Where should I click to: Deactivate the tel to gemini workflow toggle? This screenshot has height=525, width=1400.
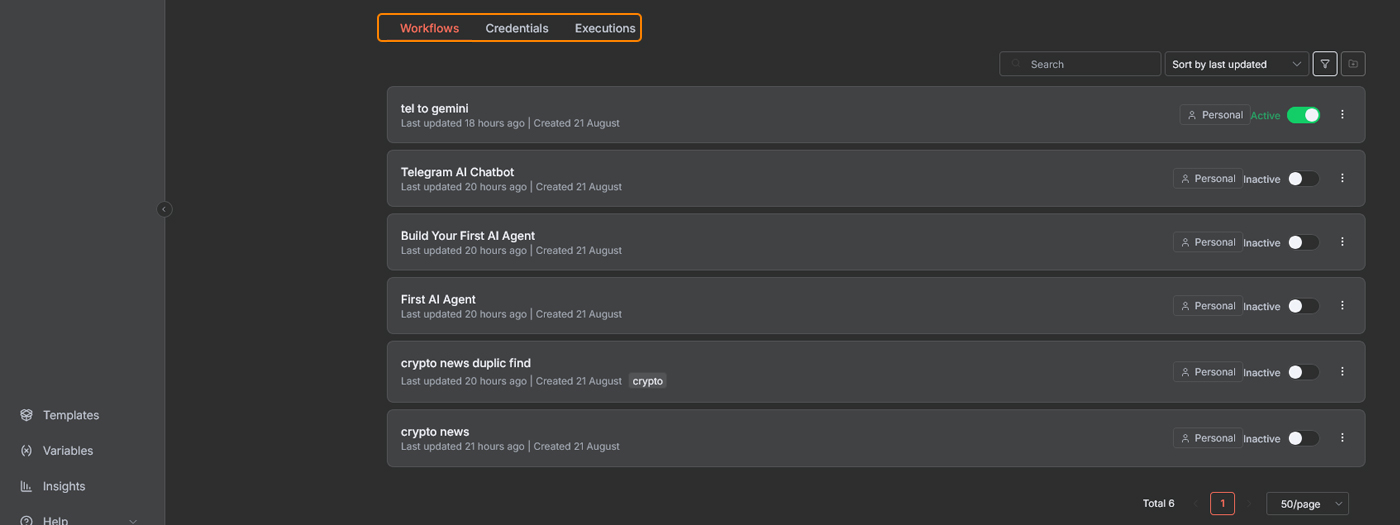pyautogui.click(x=1303, y=115)
